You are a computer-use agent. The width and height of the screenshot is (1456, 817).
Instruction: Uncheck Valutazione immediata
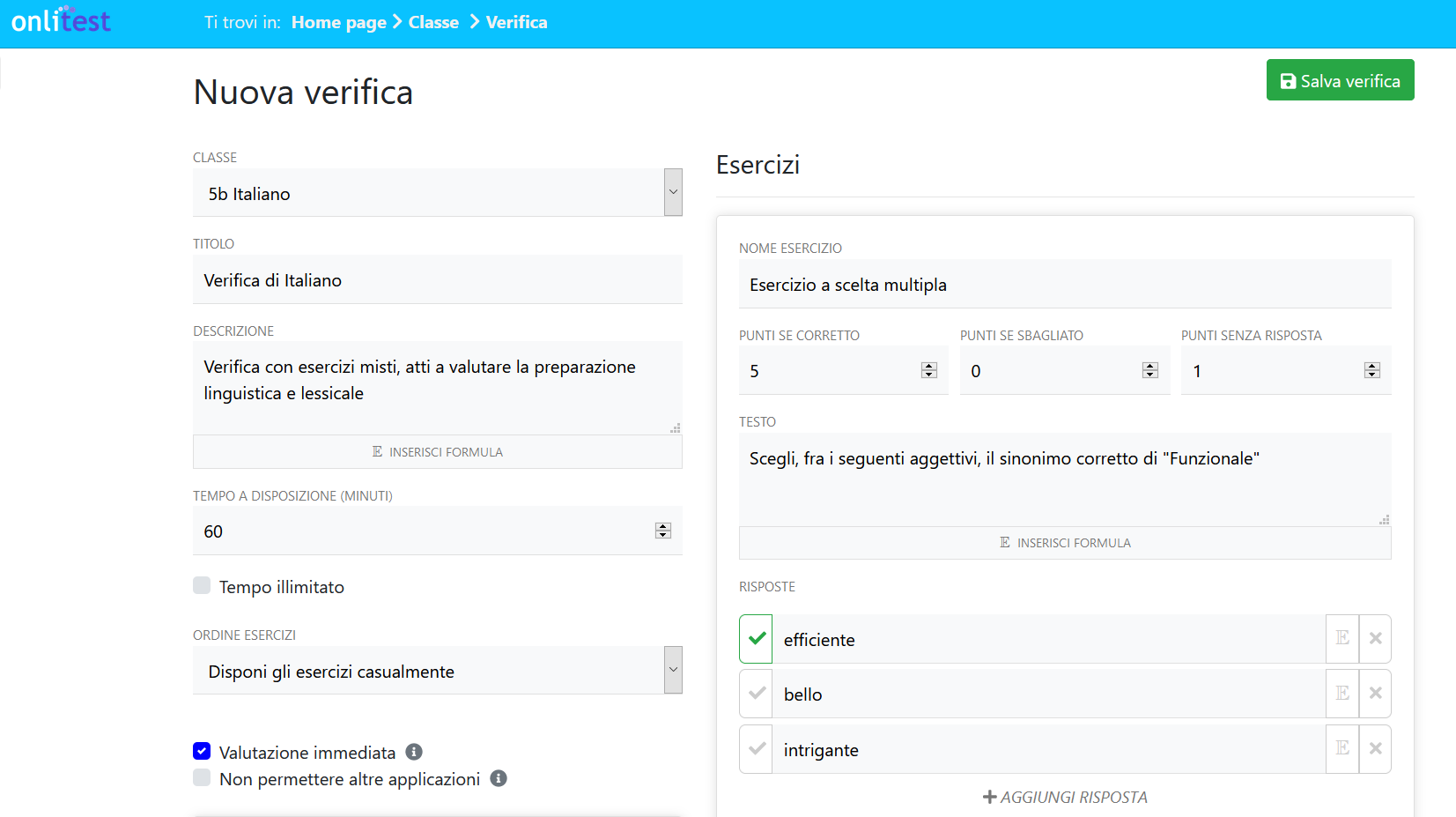coord(202,751)
